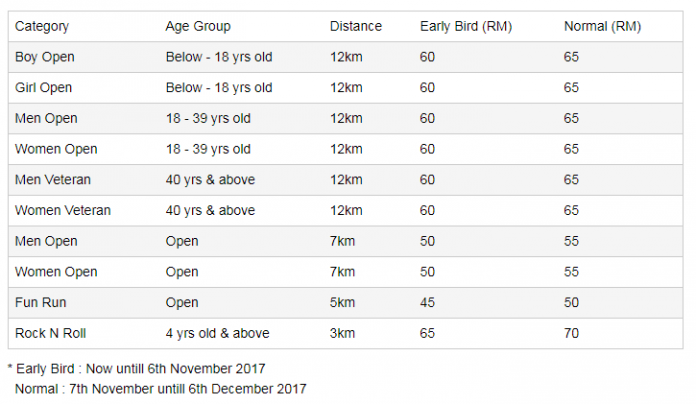Click the Women Veteran row label
The image size is (696, 404).
pyautogui.click(x=63, y=210)
